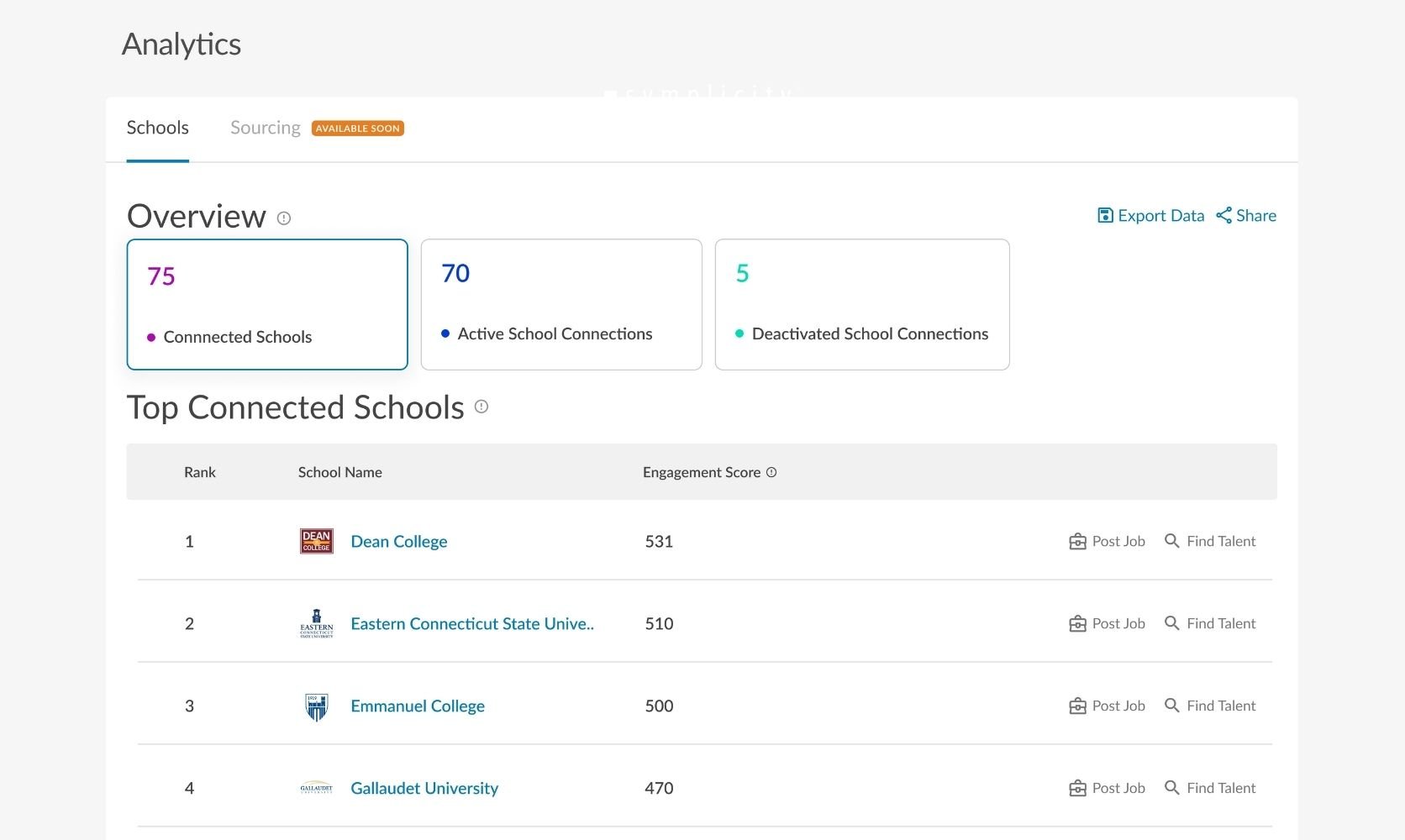Image resolution: width=1405 pixels, height=840 pixels.
Task: Find Talent at Eastern Connecticut State University
Action: coord(1210,623)
